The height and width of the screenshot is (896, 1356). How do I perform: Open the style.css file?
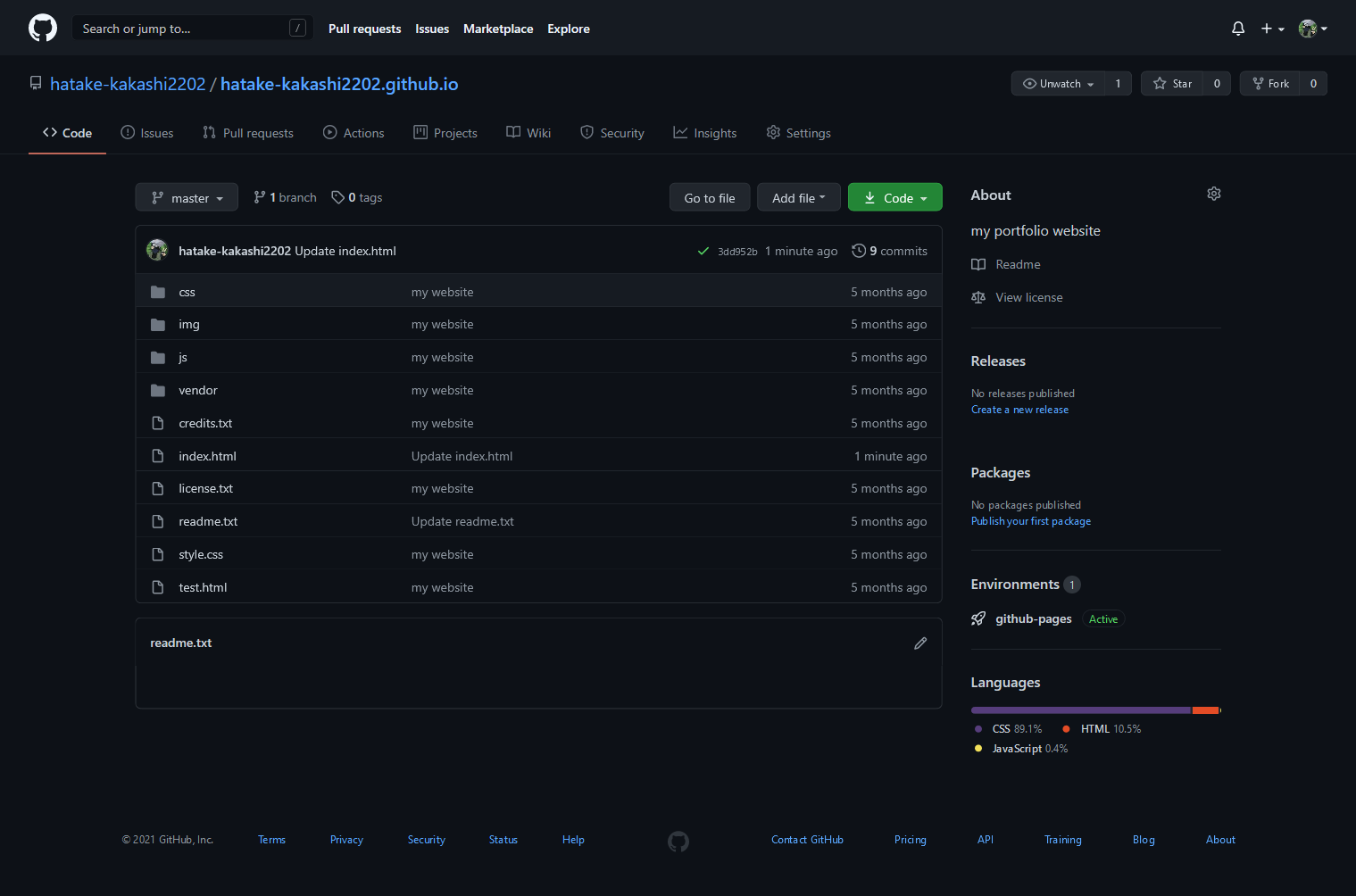tap(201, 554)
